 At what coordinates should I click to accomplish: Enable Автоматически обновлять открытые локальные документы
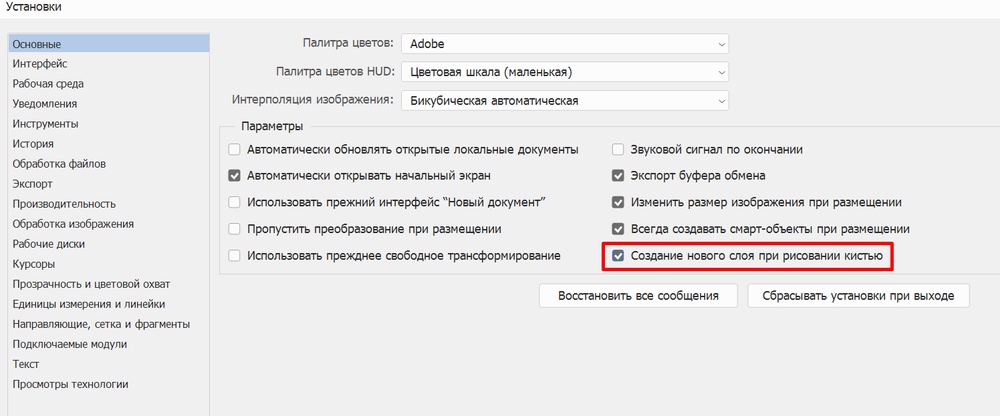(235, 150)
